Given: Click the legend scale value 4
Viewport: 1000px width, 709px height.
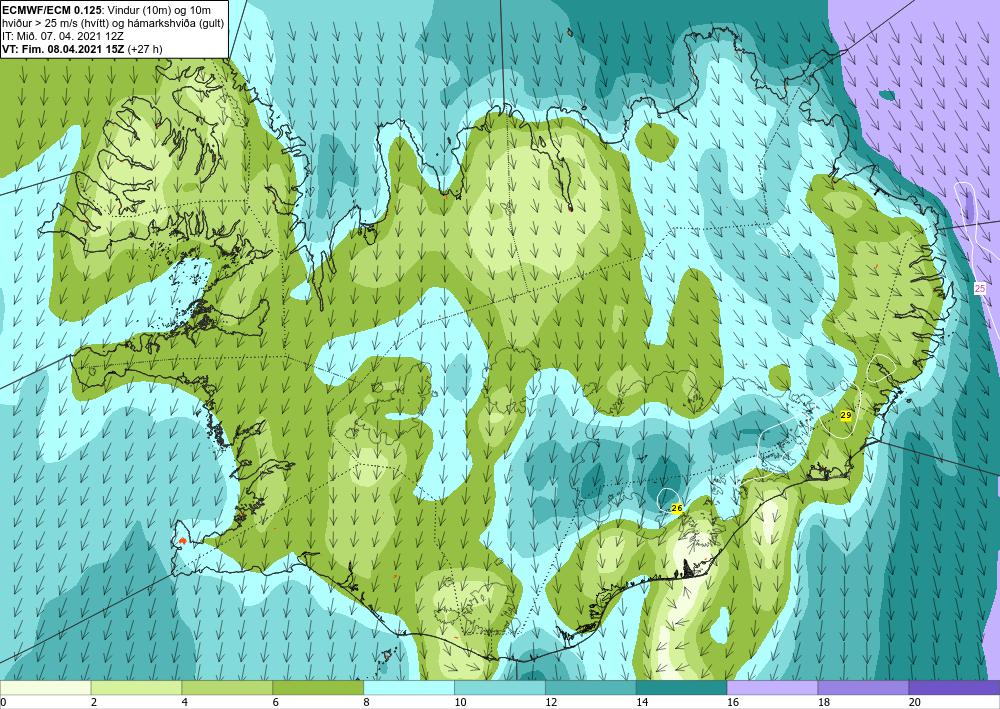Looking at the screenshot, I should click(x=184, y=703).
